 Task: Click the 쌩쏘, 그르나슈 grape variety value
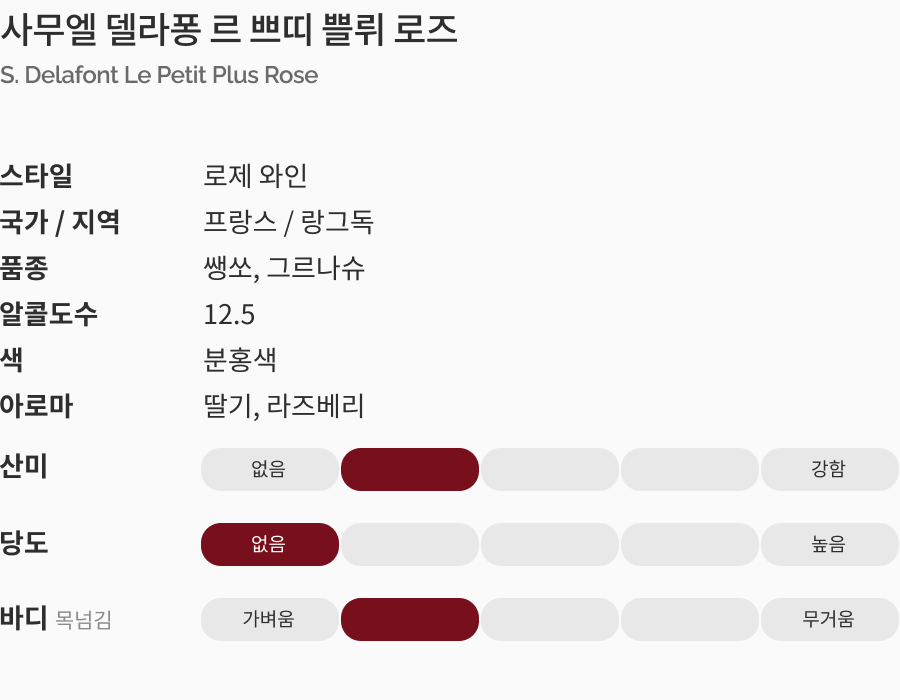pos(284,268)
